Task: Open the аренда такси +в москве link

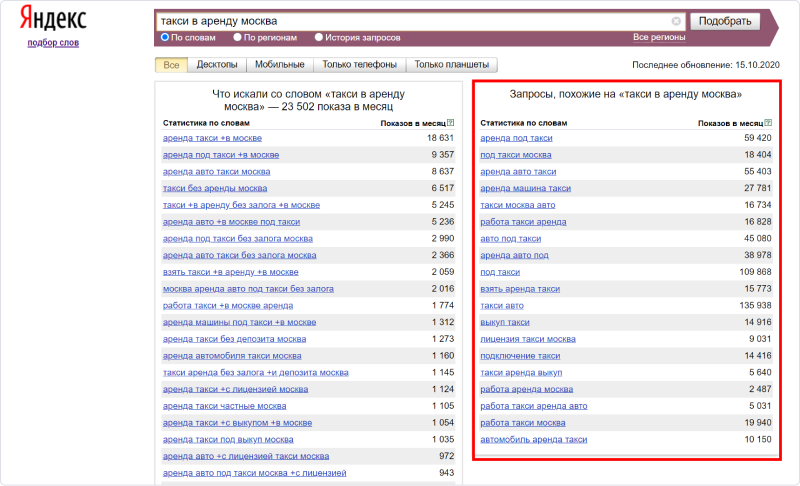Action: 212,138
